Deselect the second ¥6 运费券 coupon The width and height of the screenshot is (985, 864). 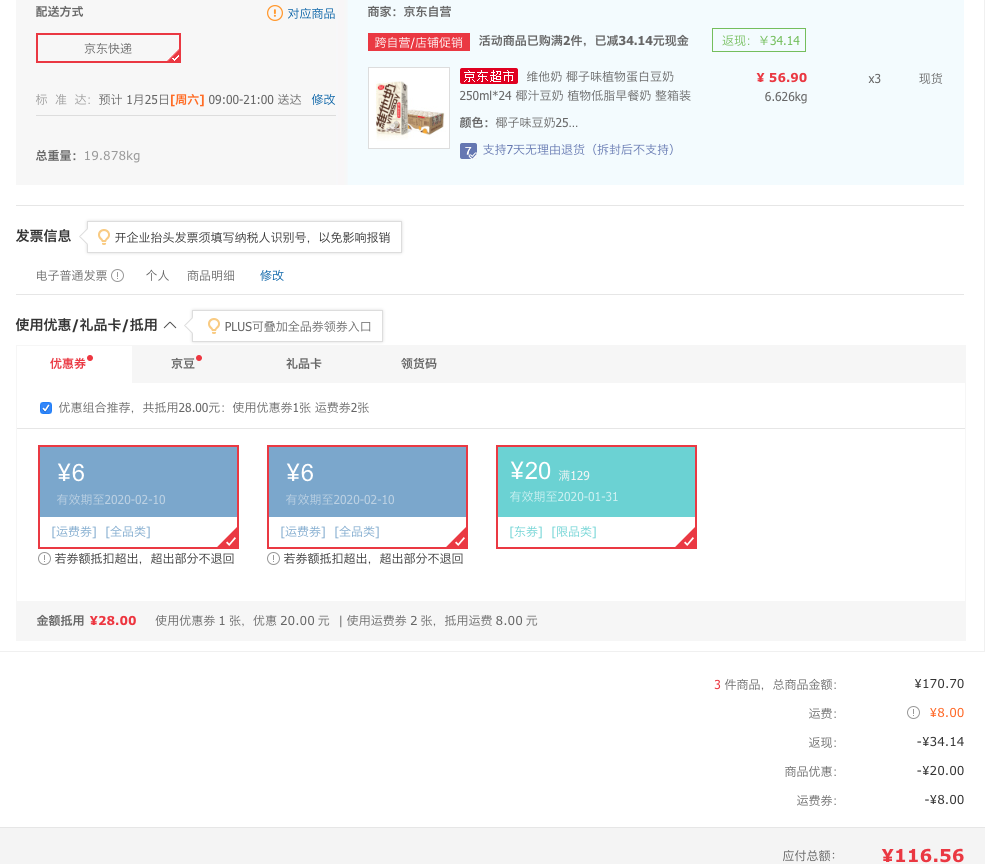pos(367,497)
